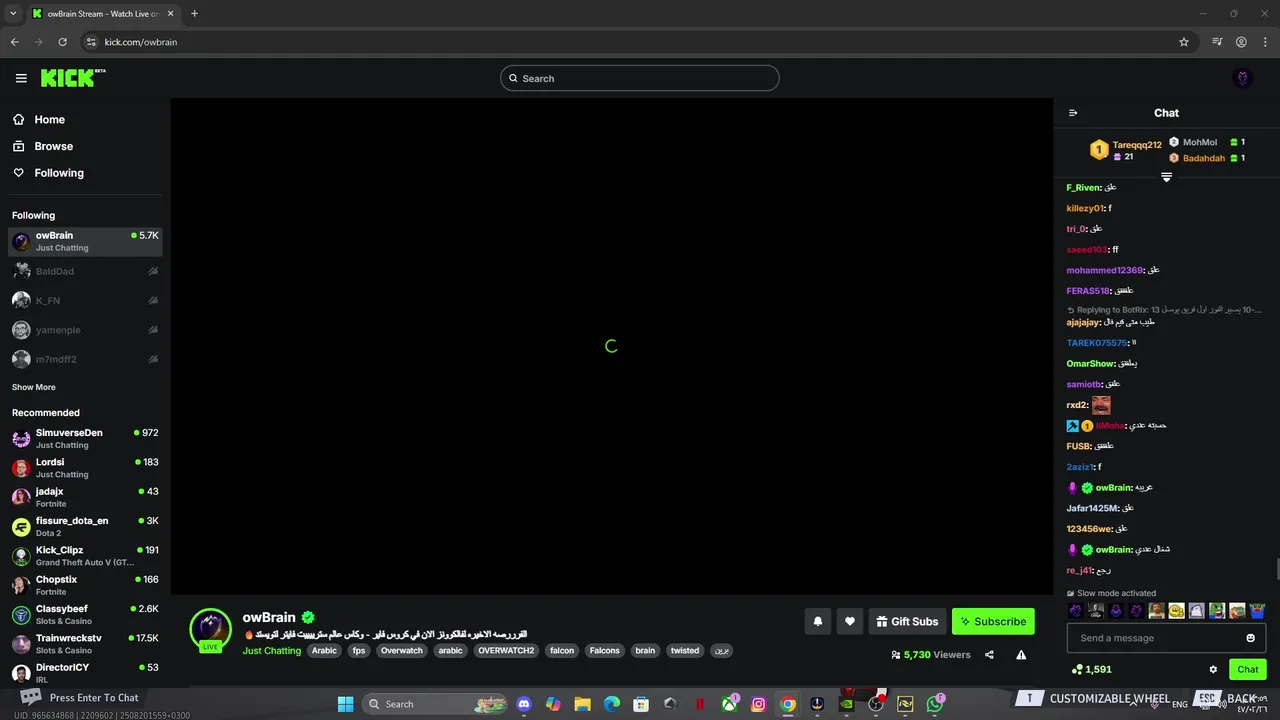Open Windows Start menu
The height and width of the screenshot is (720, 1280).
345,704
